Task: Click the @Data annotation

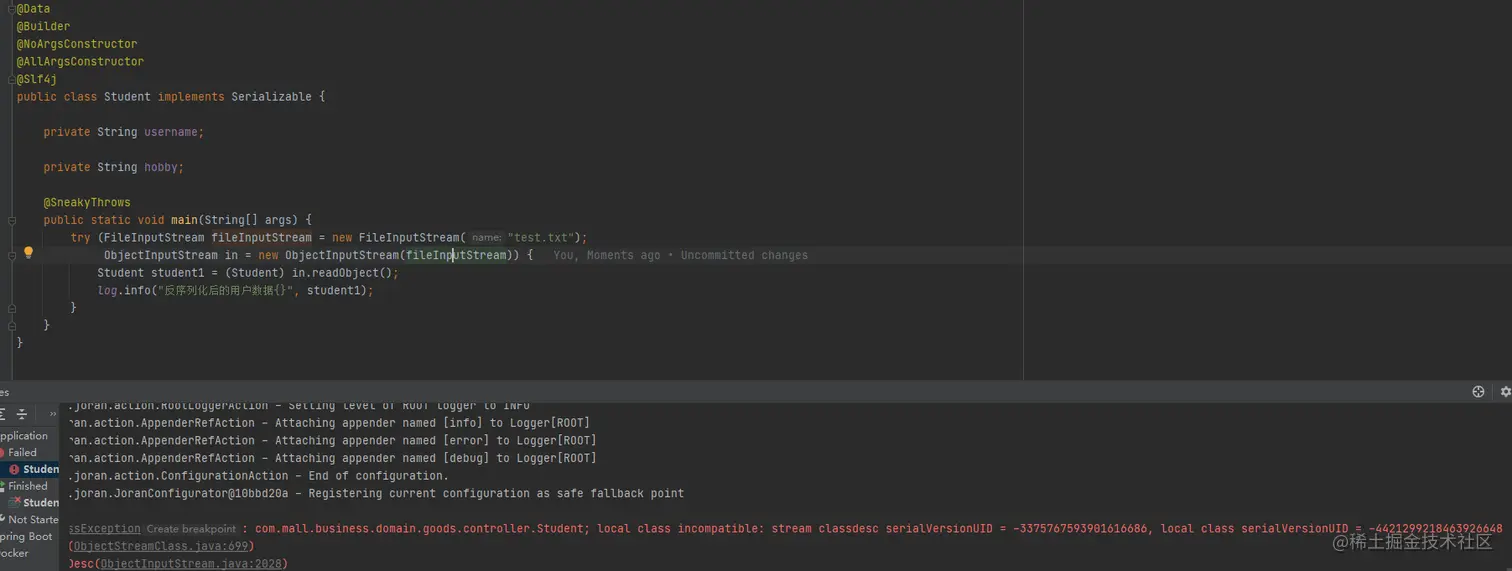Action: [33, 9]
